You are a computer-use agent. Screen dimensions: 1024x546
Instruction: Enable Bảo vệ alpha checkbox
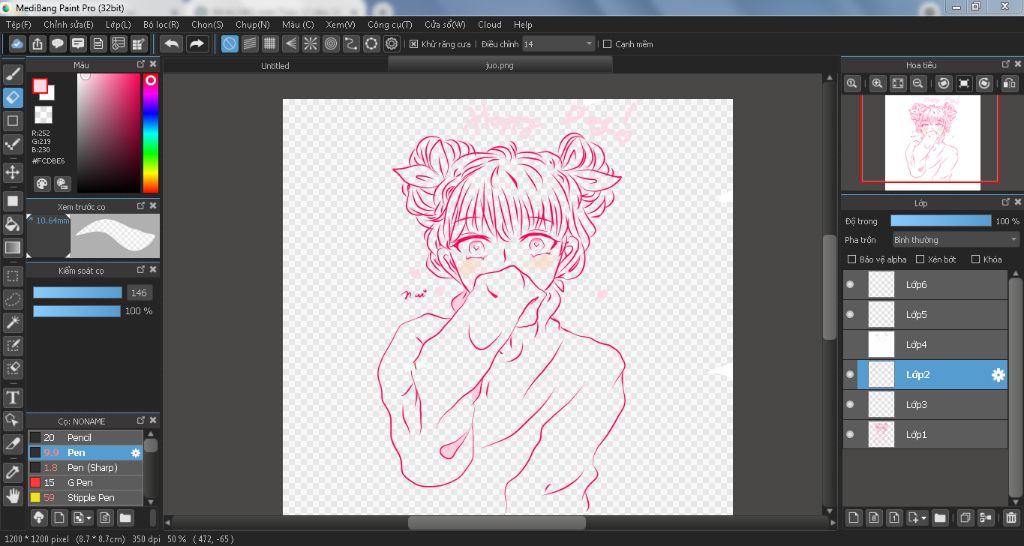tap(852, 259)
